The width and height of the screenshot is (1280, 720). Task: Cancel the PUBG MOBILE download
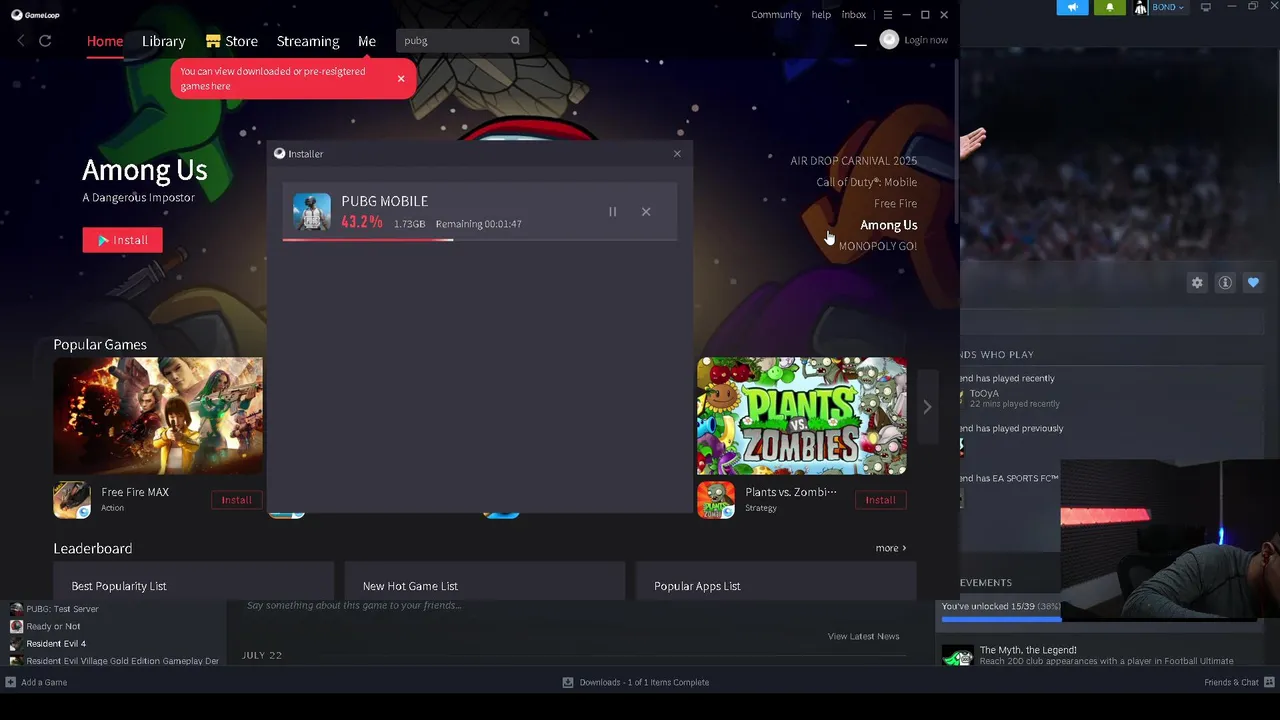(646, 212)
